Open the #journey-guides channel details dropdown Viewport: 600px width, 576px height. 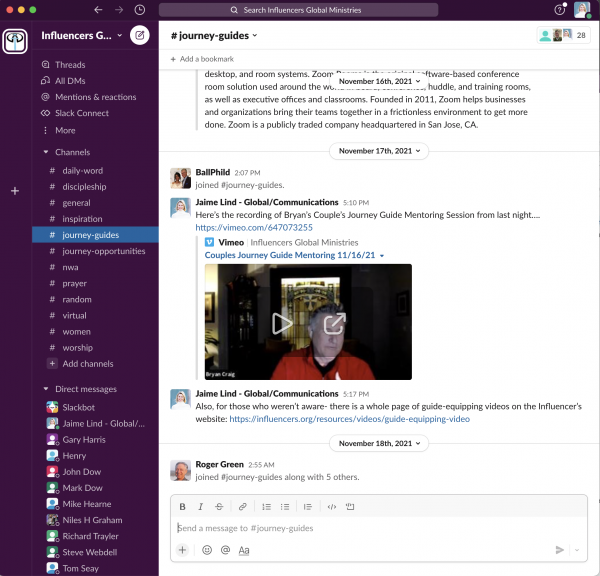point(214,36)
